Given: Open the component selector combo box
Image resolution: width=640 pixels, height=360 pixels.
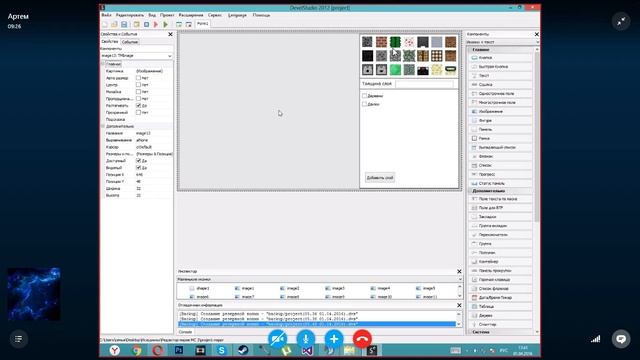Looking at the screenshot, I should pyautogui.click(x=136, y=56).
